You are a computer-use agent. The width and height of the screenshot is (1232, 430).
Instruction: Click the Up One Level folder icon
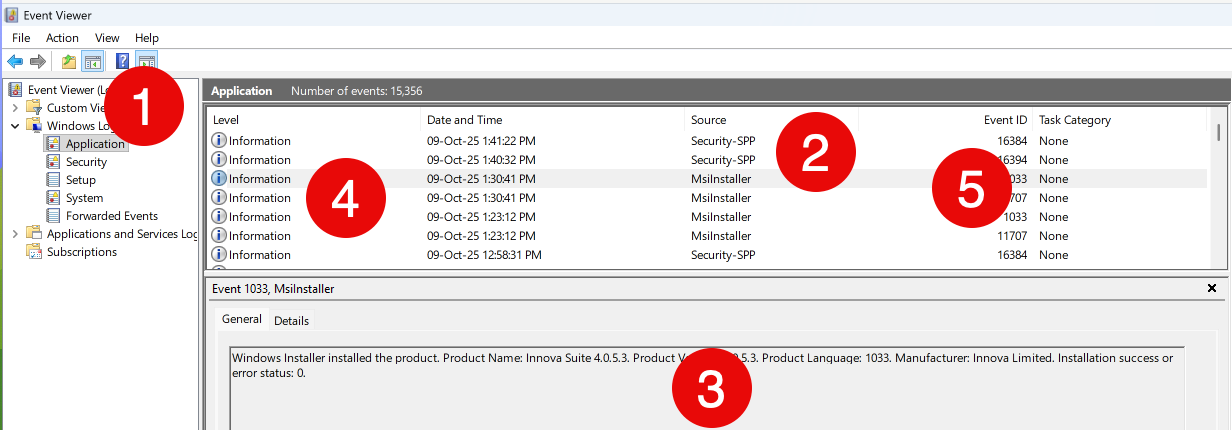click(68, 62)
